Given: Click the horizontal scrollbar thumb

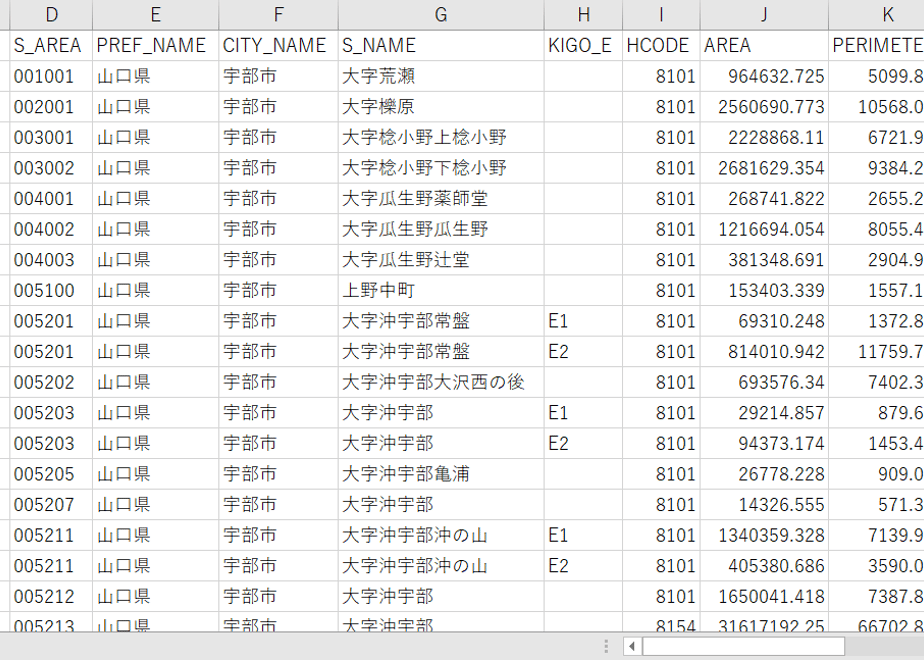Looking at the screenshot, I should pyautogui.click(x=743, y=646).
